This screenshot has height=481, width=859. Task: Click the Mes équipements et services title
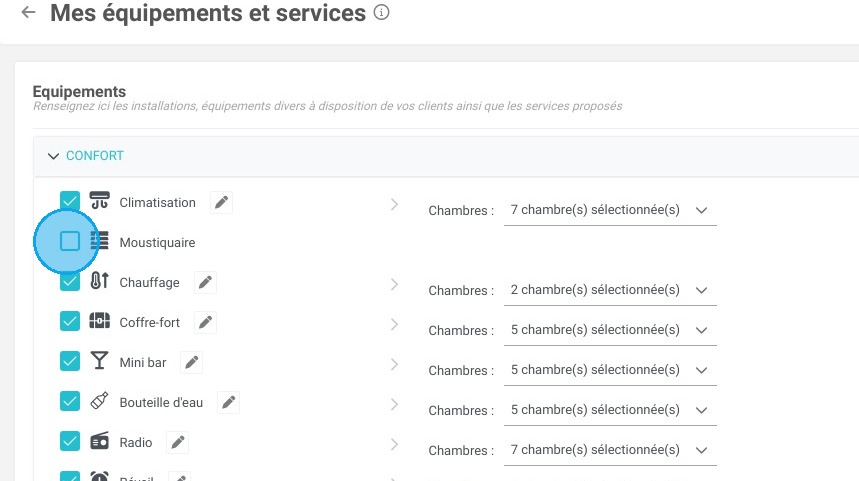[208, 13]
